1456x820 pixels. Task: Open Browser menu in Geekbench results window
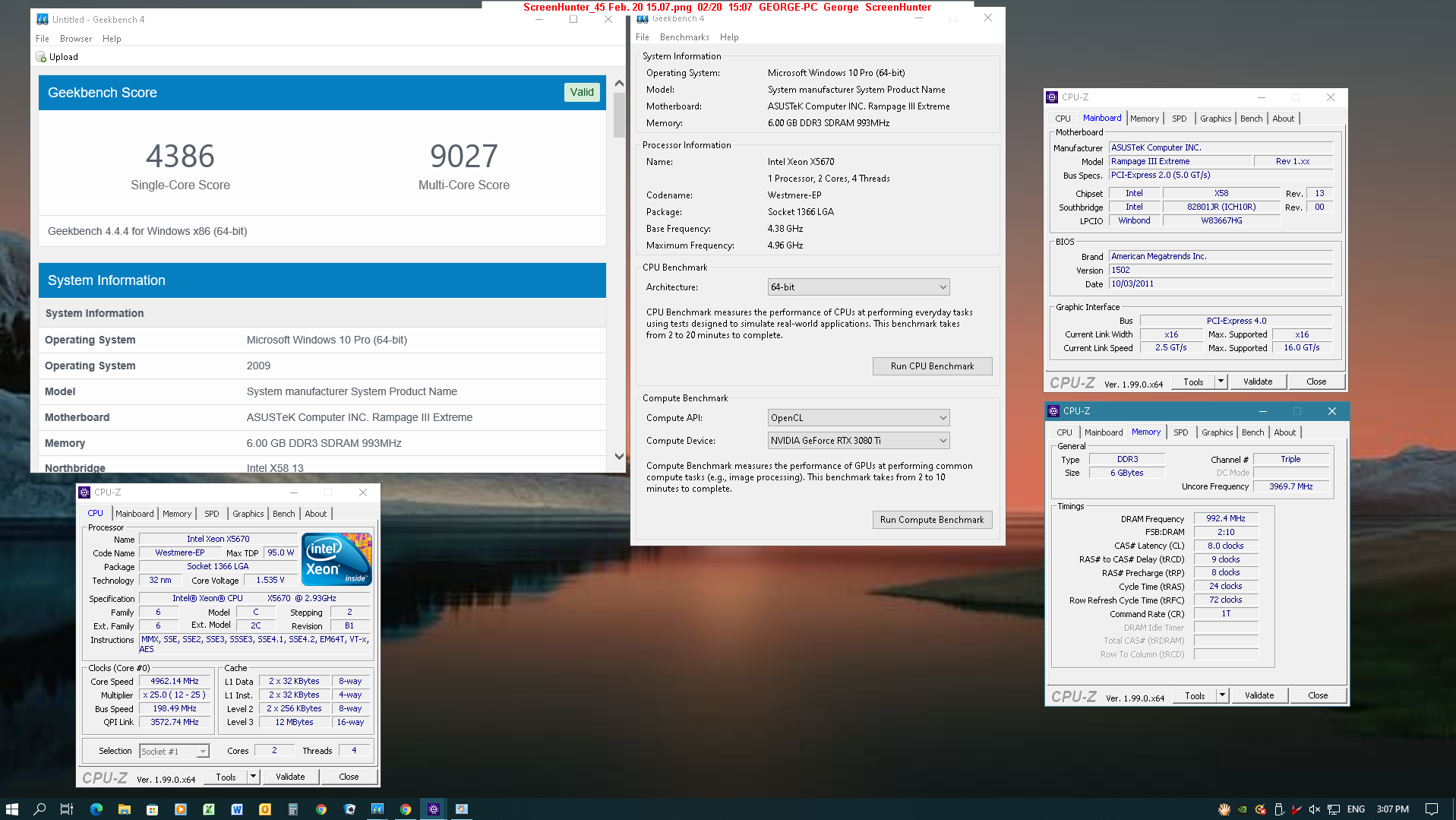tap(76, 39)
